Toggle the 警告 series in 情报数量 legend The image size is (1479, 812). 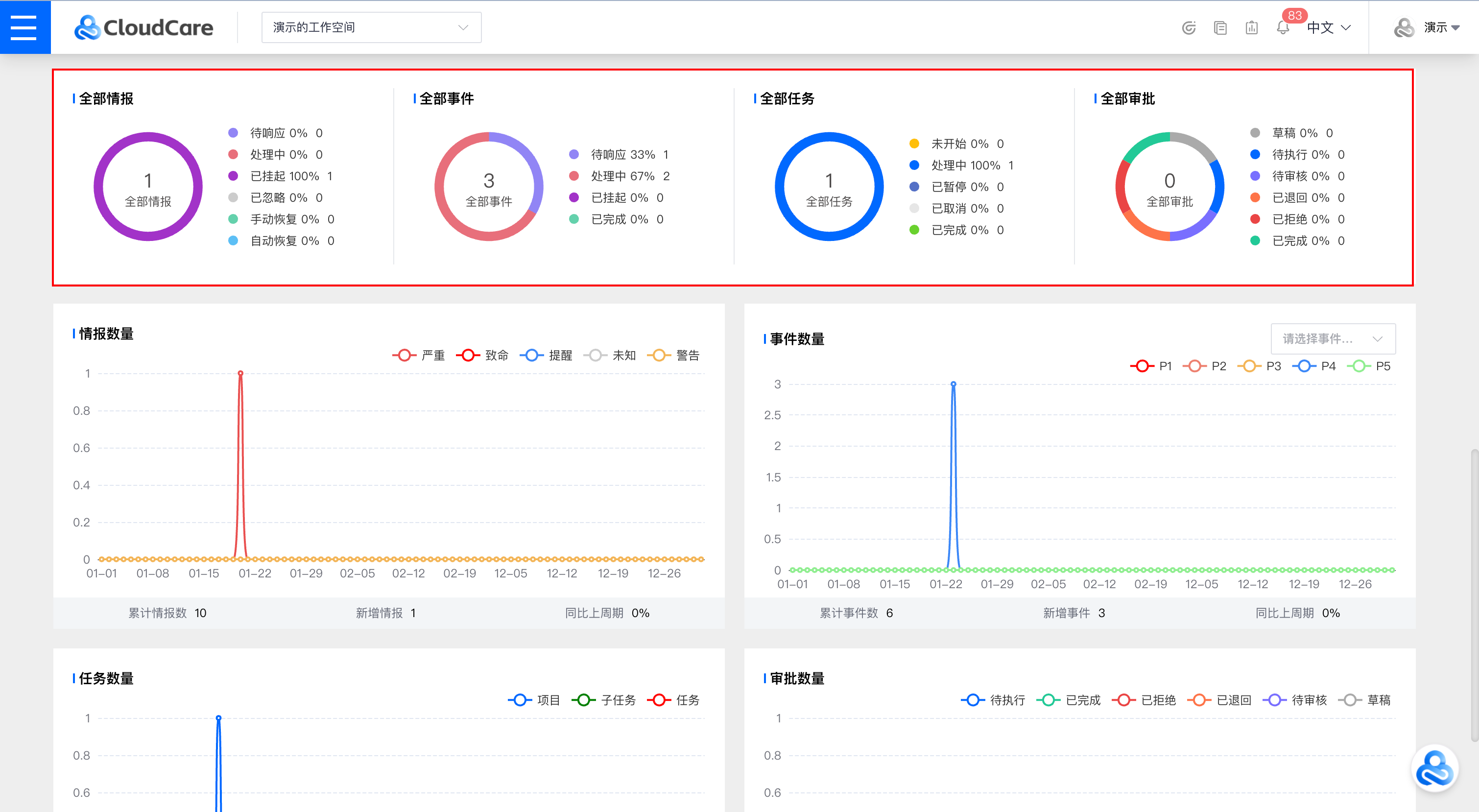pos(673,356)
